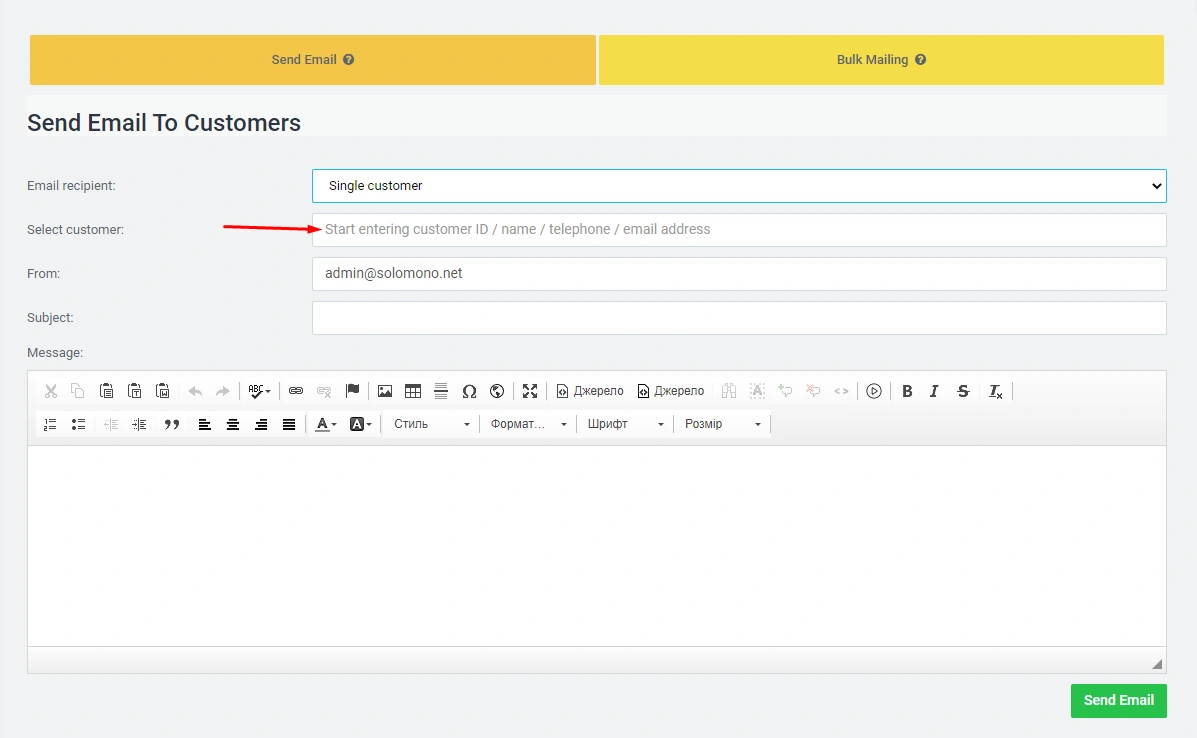Insert special character with Omega icon
The image size is (1197, 738).
pyautogui.click(x=469, y=391)
